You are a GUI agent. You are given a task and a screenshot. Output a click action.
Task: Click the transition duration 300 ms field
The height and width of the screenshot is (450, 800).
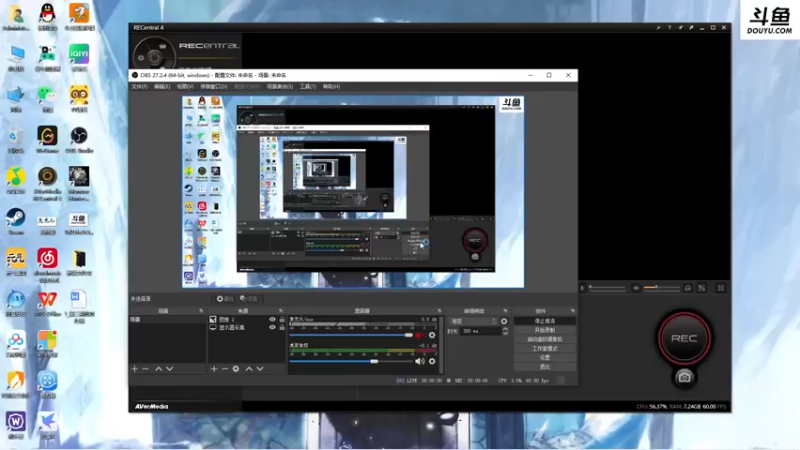pyautogui.click(x=480, y=331)
